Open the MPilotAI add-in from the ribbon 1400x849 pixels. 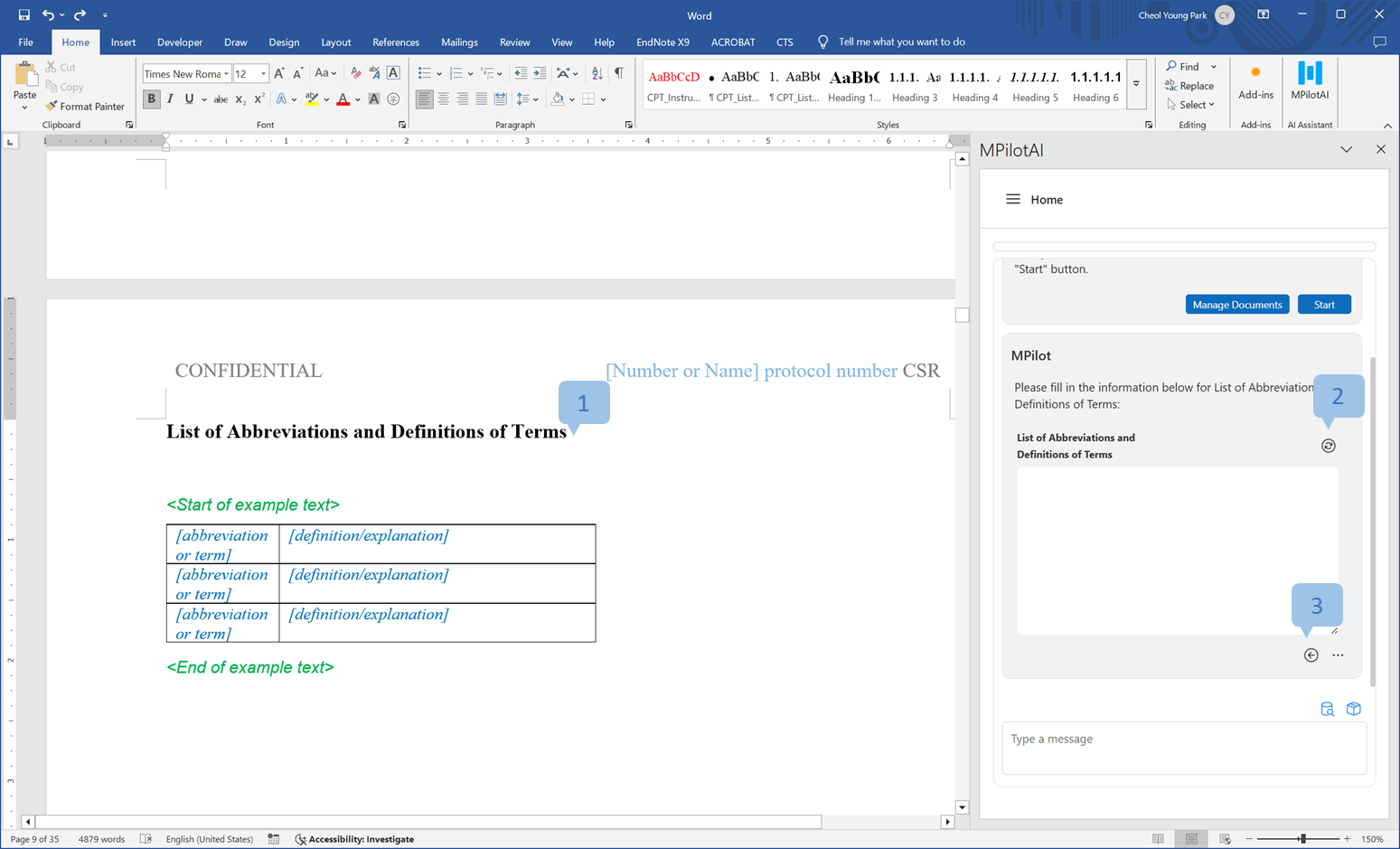pos(1309,80)
